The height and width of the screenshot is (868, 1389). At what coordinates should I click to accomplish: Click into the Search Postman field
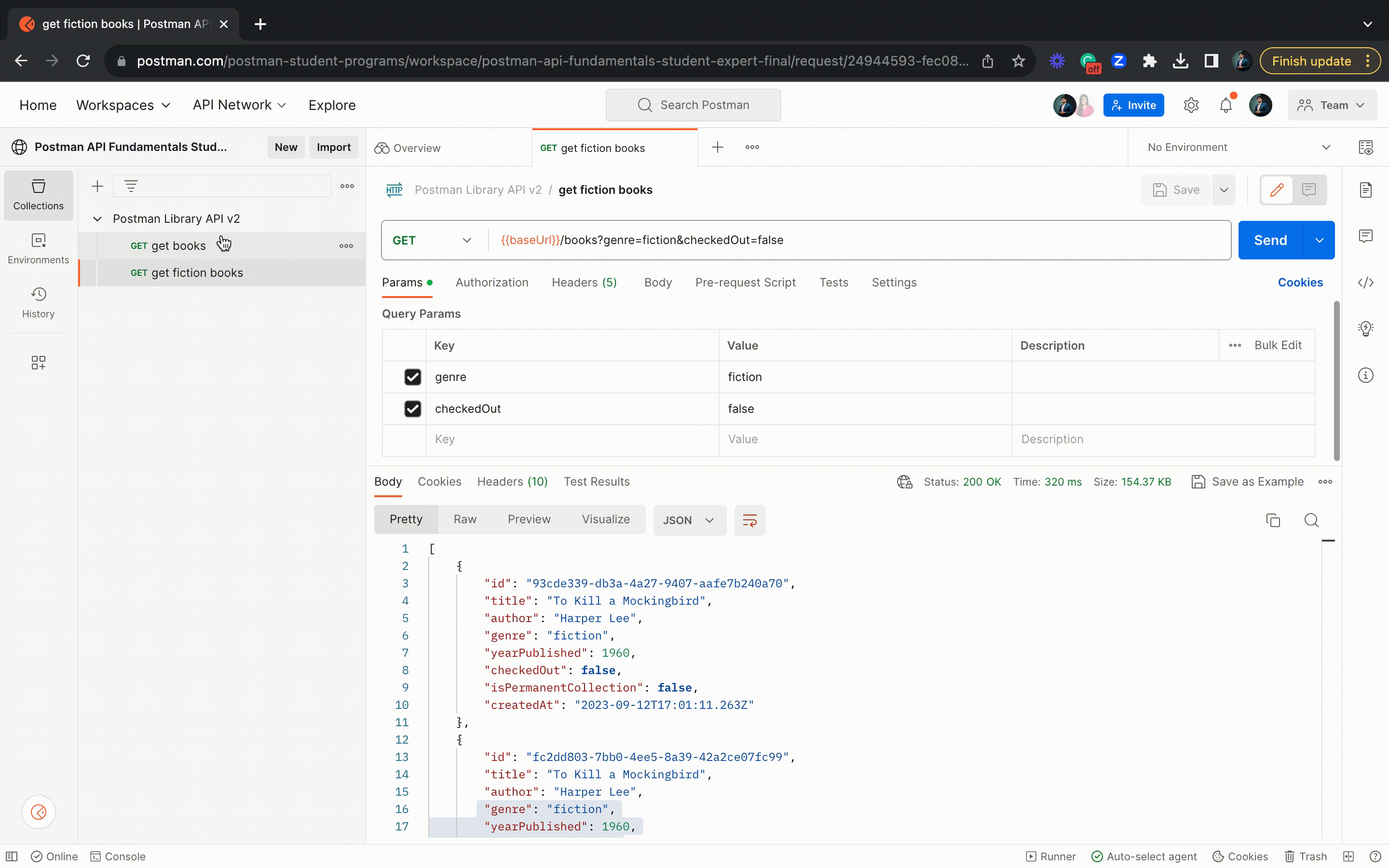pyautogui.click(x=693, y=105)
